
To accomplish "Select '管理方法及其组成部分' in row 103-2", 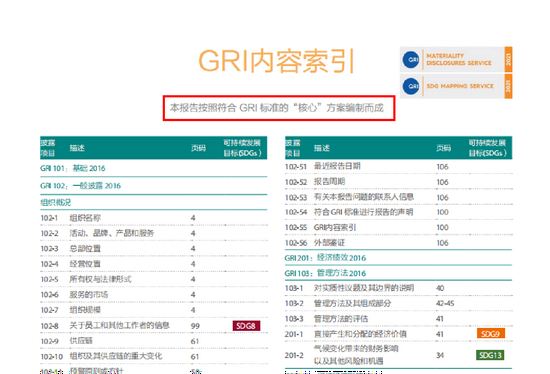I will pos(352,303).
